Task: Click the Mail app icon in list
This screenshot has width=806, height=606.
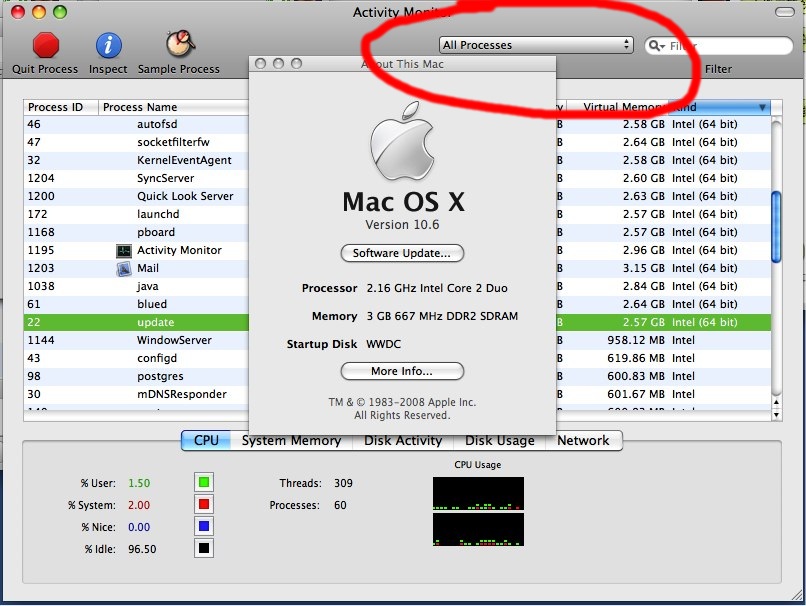Action: coord(124,269)
